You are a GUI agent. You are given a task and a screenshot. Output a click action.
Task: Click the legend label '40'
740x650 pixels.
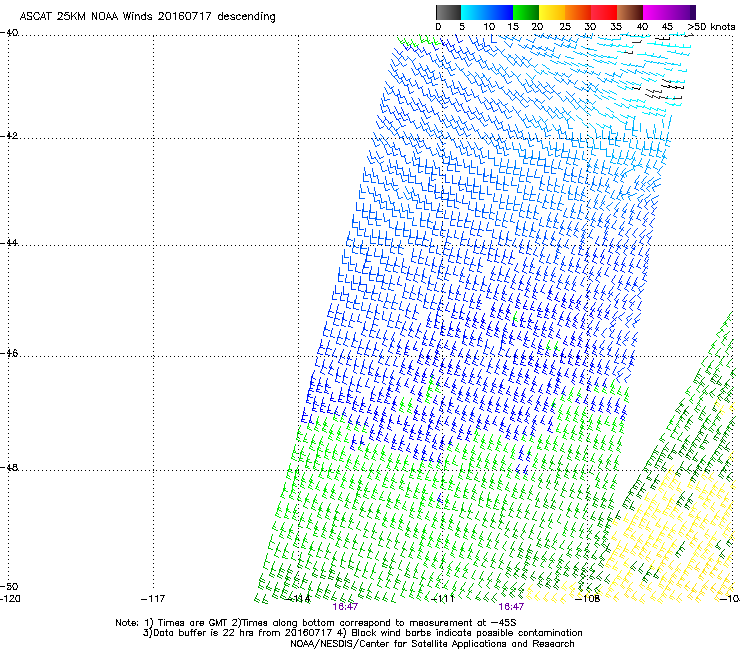coord(642,27)
